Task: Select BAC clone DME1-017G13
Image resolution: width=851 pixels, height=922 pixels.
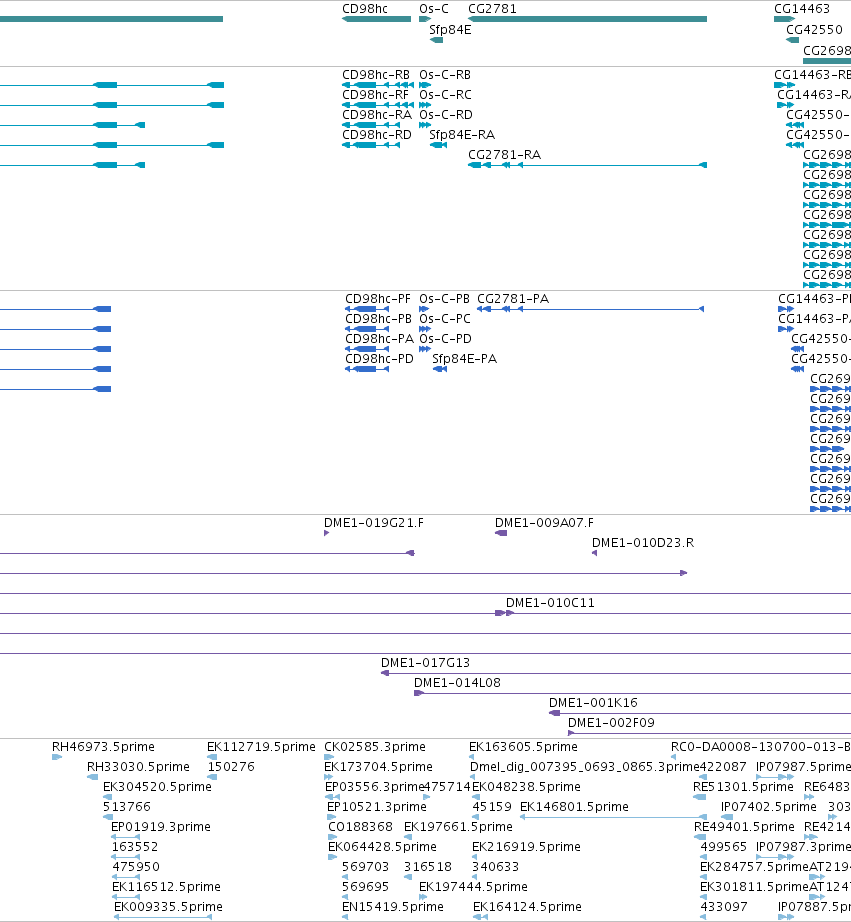Action: pyautogui.click(x=425, y=663)
